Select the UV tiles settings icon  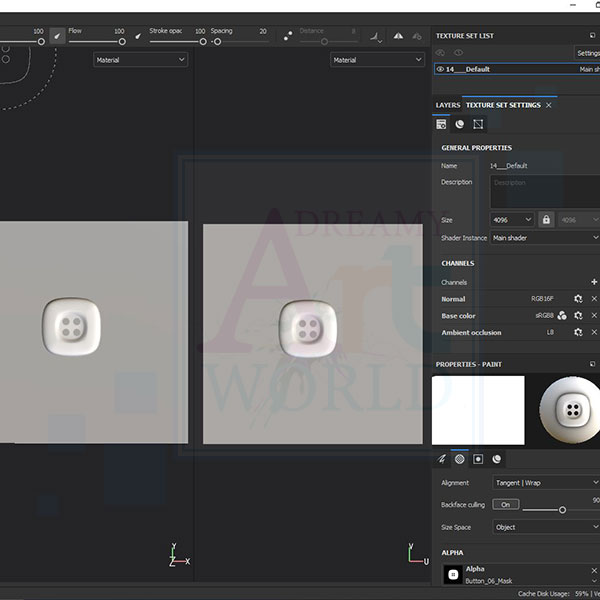click(x=478, y=124)
